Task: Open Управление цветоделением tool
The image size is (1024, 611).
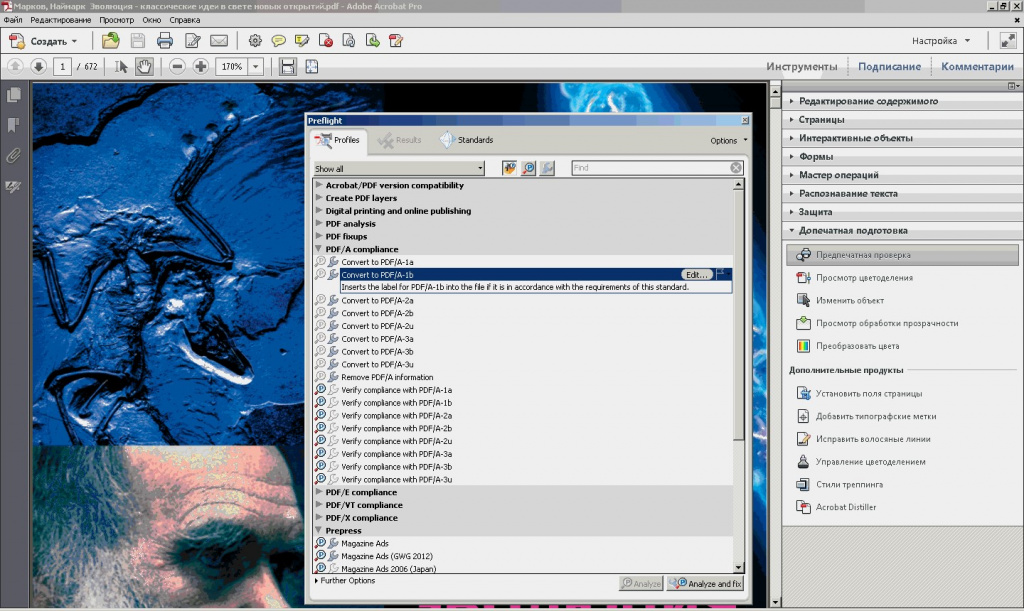Action: tap(870, 462)
